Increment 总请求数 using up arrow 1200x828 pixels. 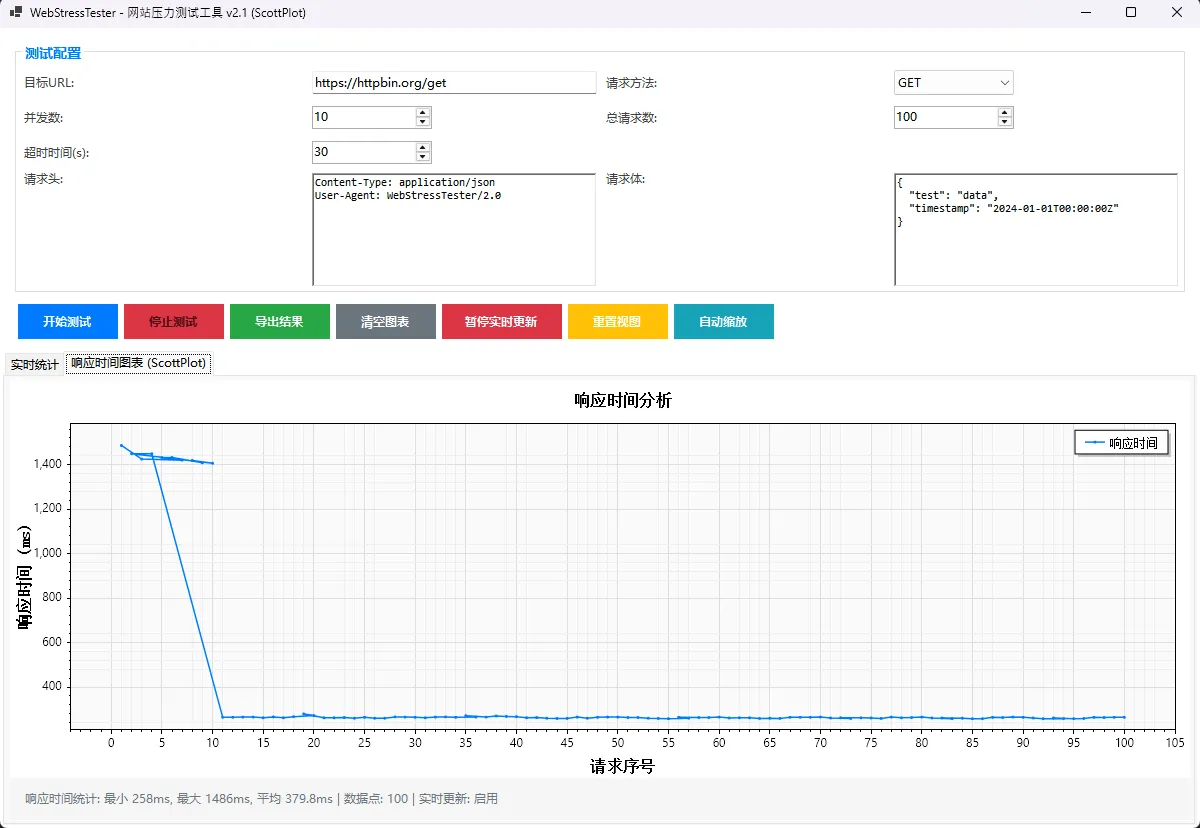[x=1005, y=112]
